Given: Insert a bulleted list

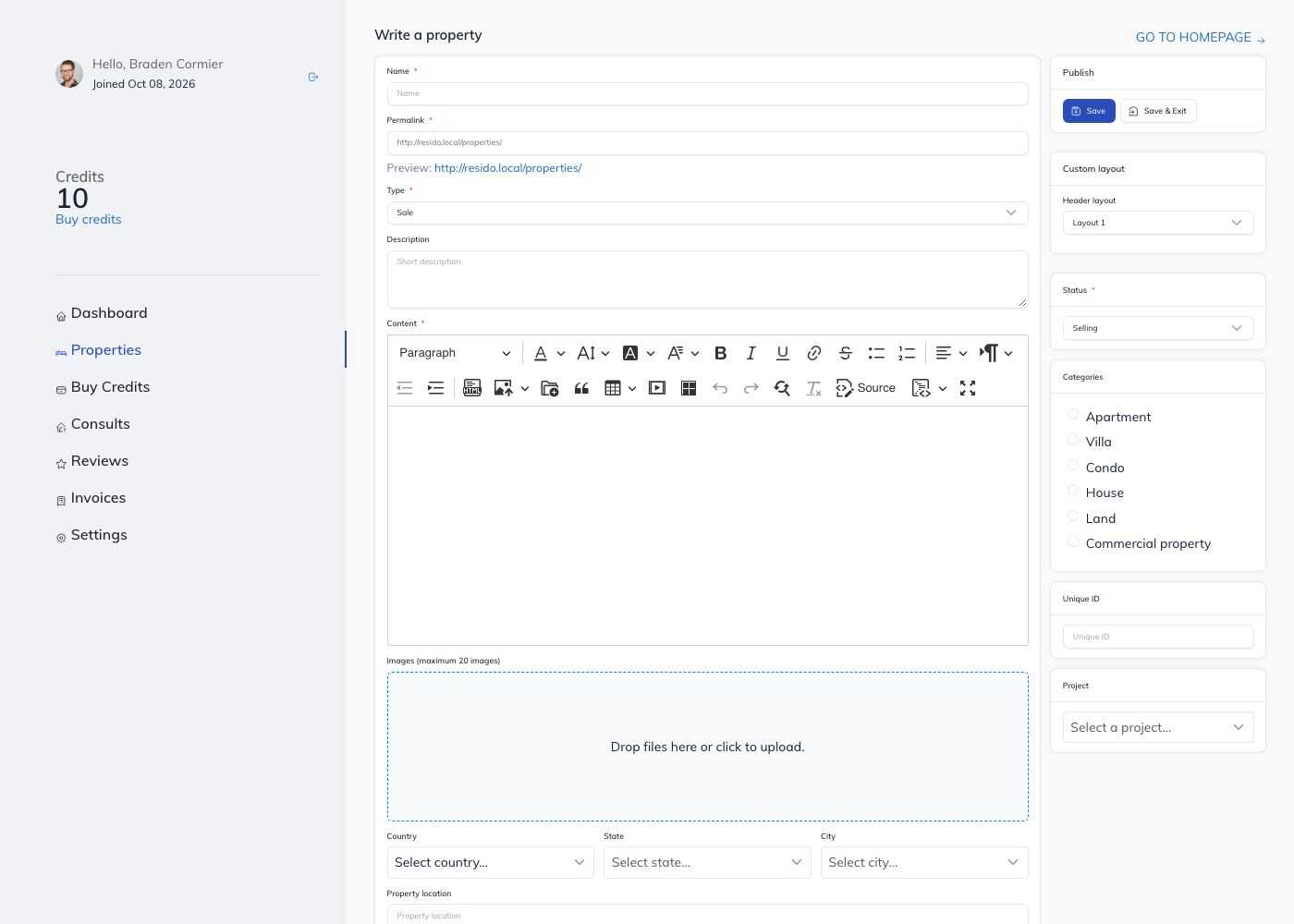Looking at the screenshot, I should coord(876,353).
